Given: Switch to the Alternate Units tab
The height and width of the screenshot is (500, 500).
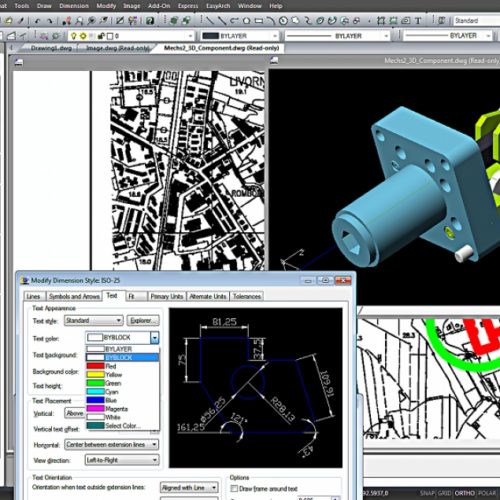Looking at the screenshot, I should (208, 296).
